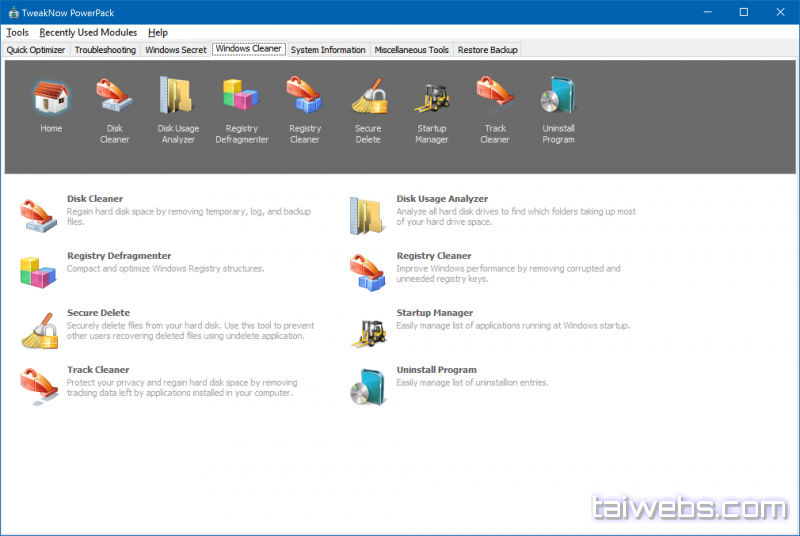Viewport: 800px width, 536px height.
Task: Click the Home icon in the toolbar
Action: point(51,99)
